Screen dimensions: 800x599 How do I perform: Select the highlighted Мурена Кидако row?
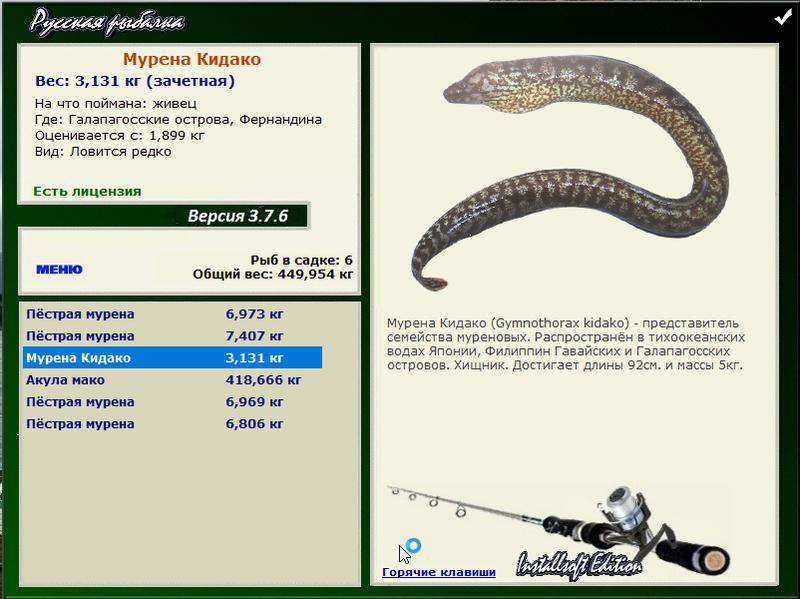[x=172, y=358]
